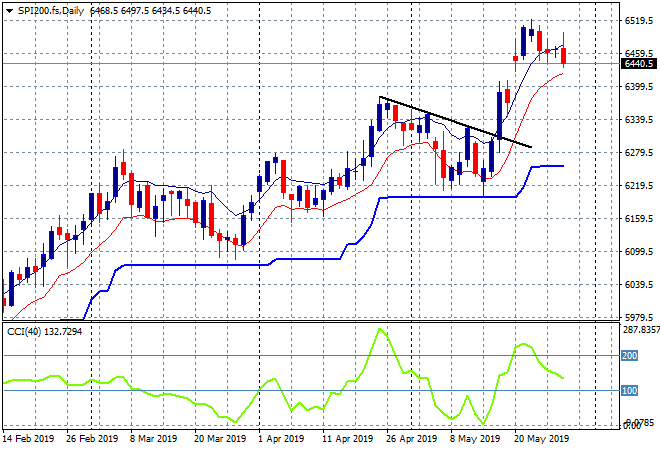The height and width of the screenshot is (450, 660).
Task: Click the CCI 200 level marker
Action: pos(630,356)
